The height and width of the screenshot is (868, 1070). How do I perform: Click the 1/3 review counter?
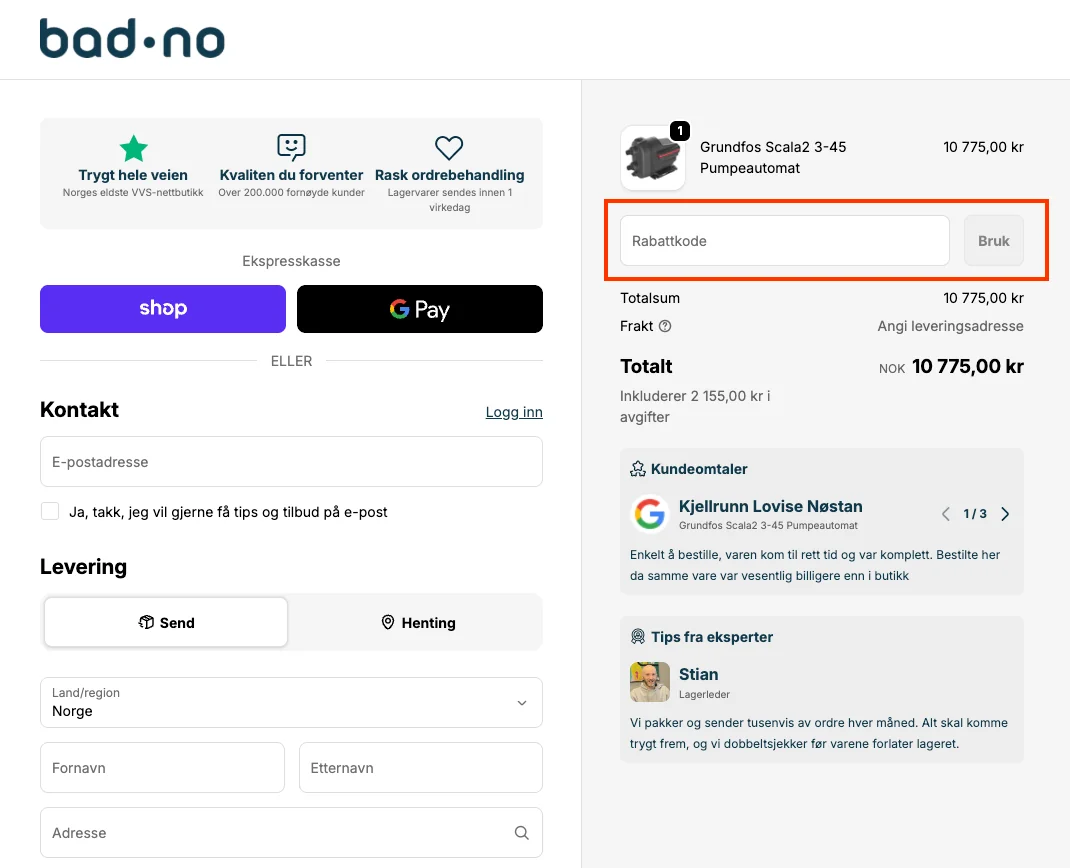tap(975, 514)
